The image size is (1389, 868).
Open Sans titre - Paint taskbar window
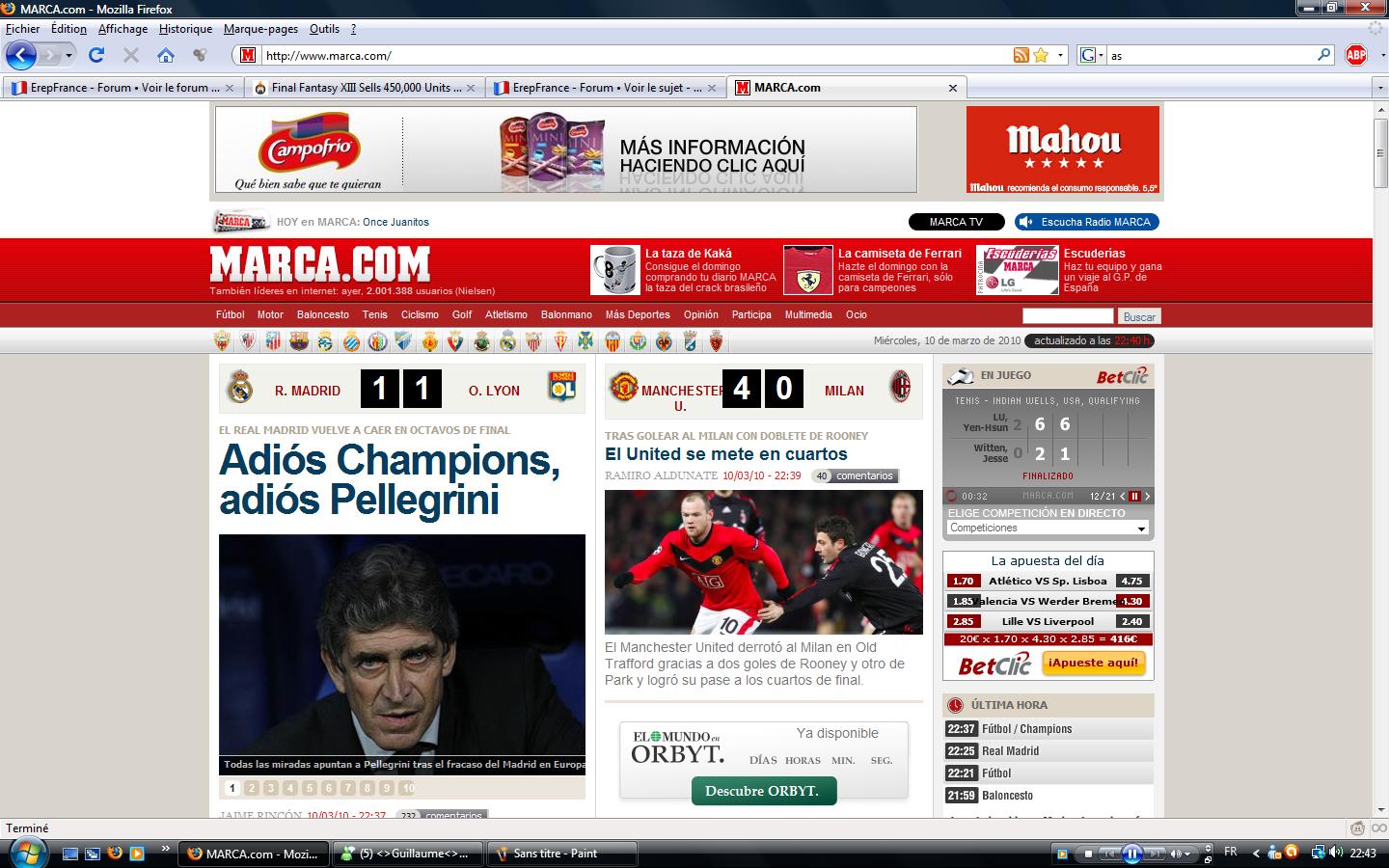(562, 854)
